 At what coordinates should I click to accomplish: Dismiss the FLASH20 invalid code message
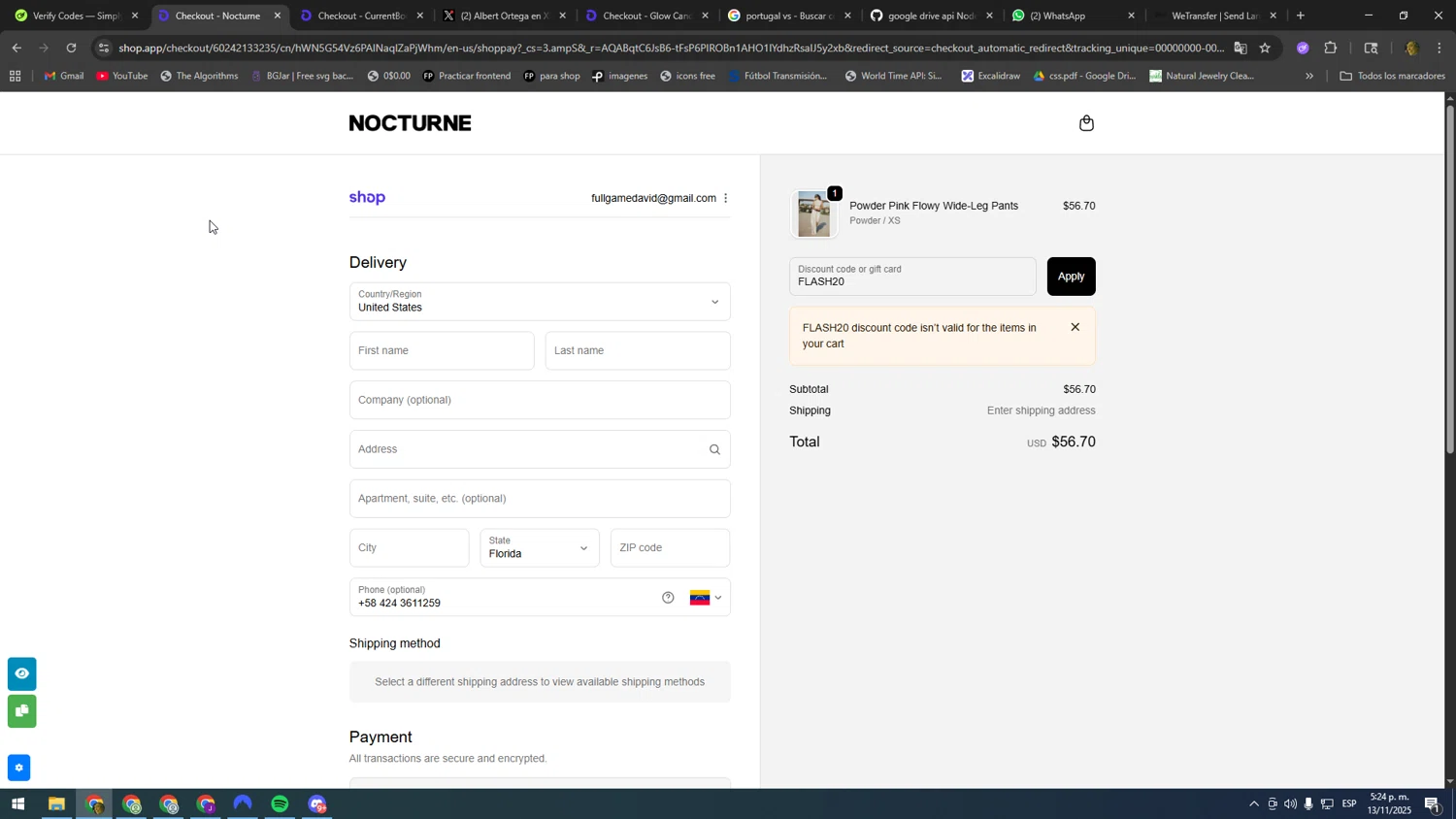1075,327
